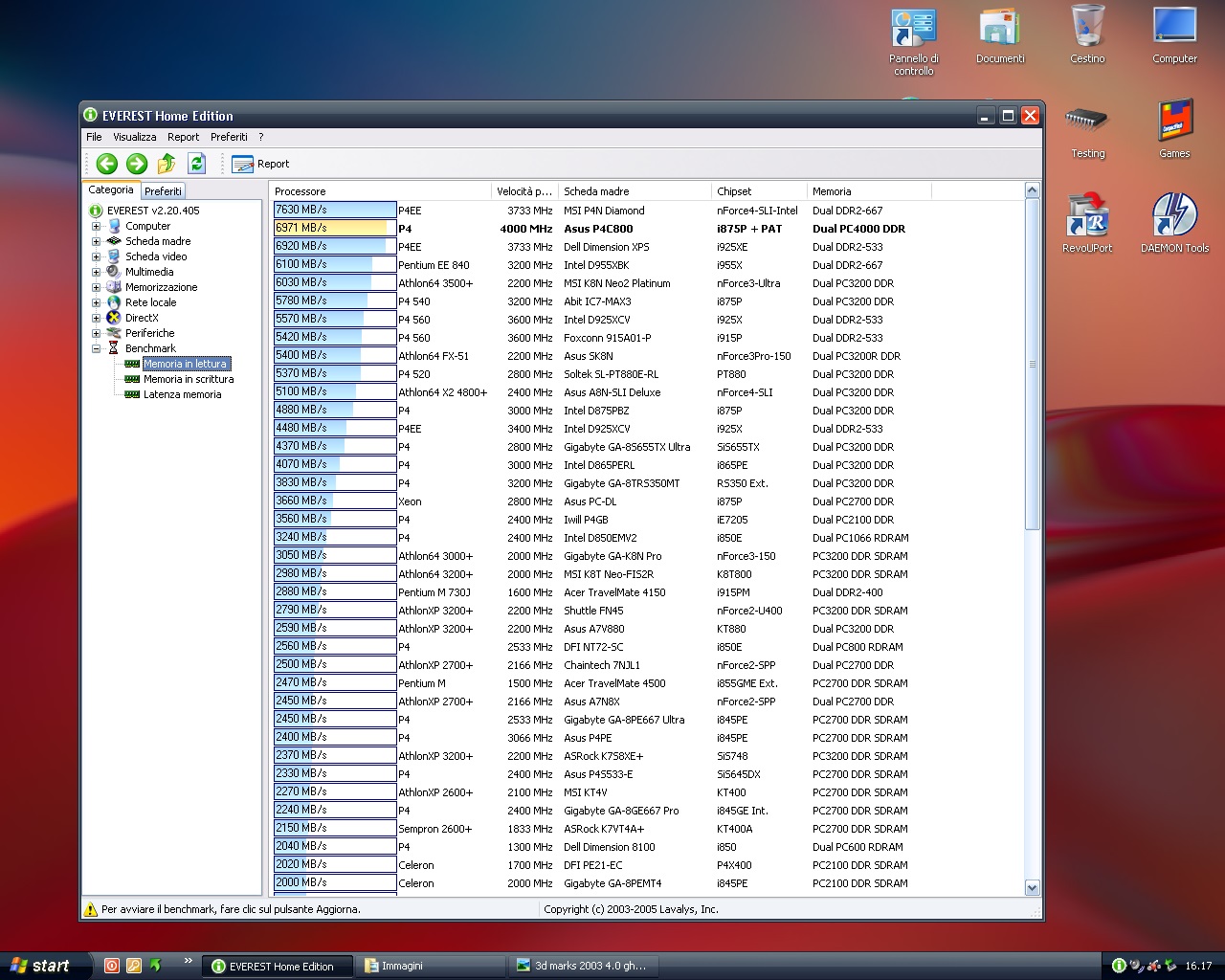Switch to the Preferiti tab
The width and height of the screenshot is (1225, 980).
(x=163, y=191)
